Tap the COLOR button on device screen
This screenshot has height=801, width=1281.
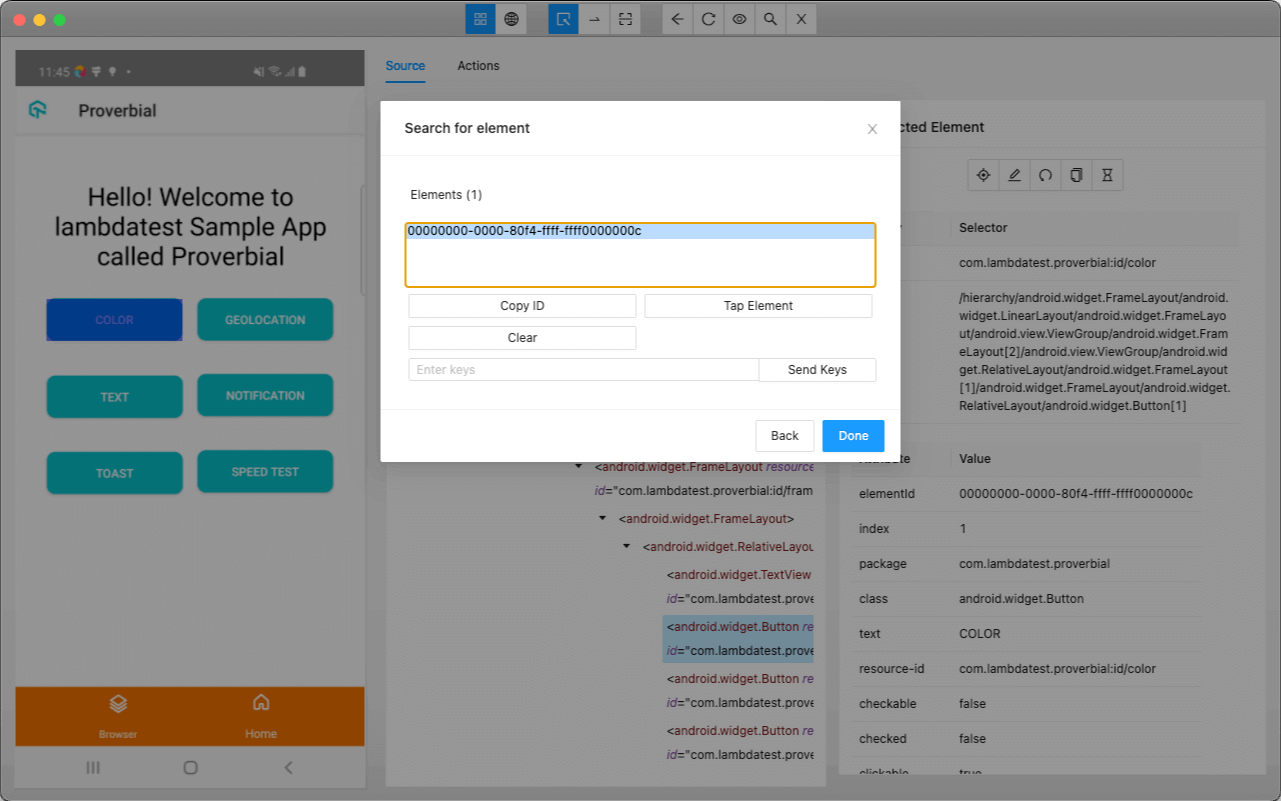pyautogui.click(x=114, y=320)
